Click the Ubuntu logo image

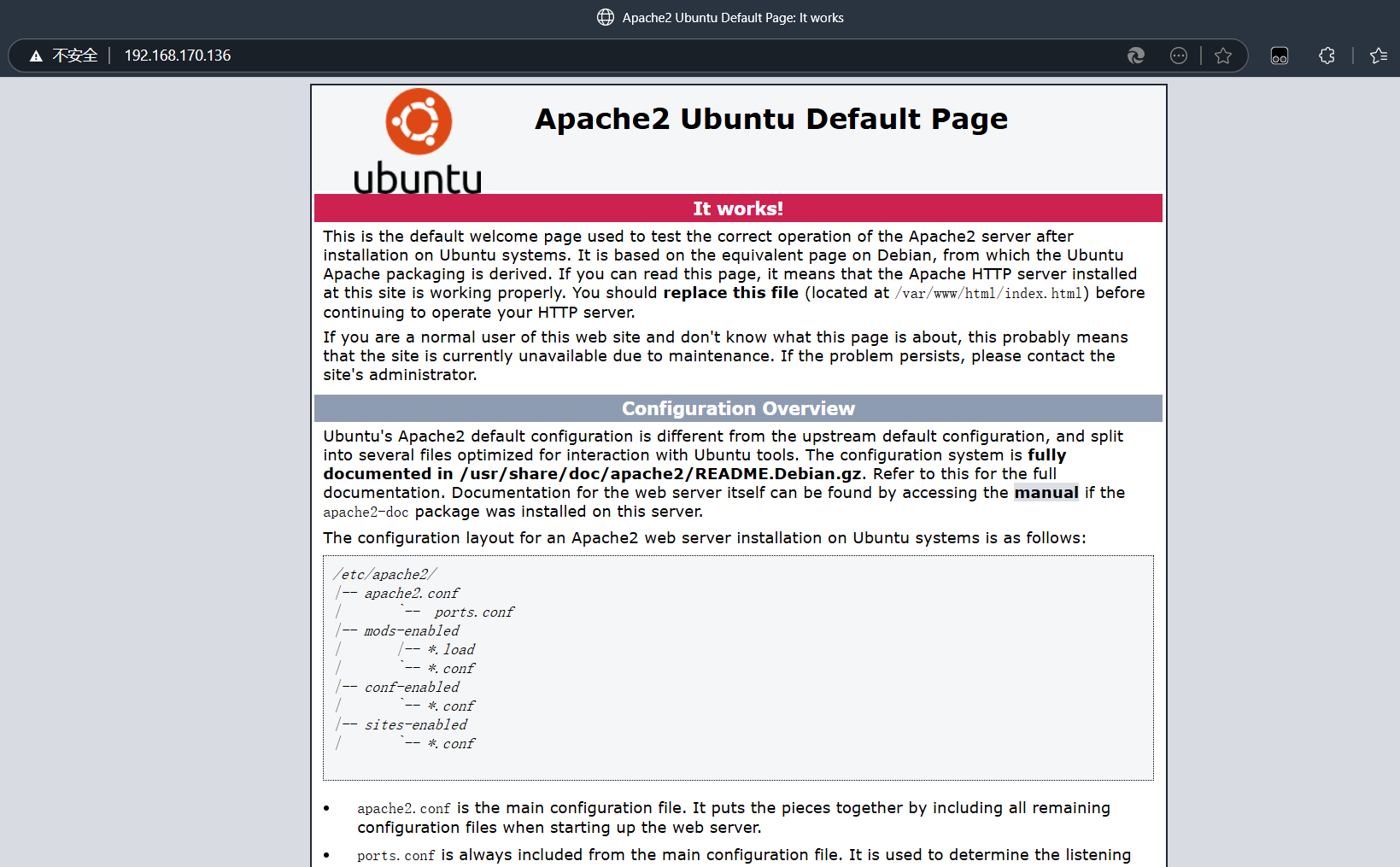point(418,141)
